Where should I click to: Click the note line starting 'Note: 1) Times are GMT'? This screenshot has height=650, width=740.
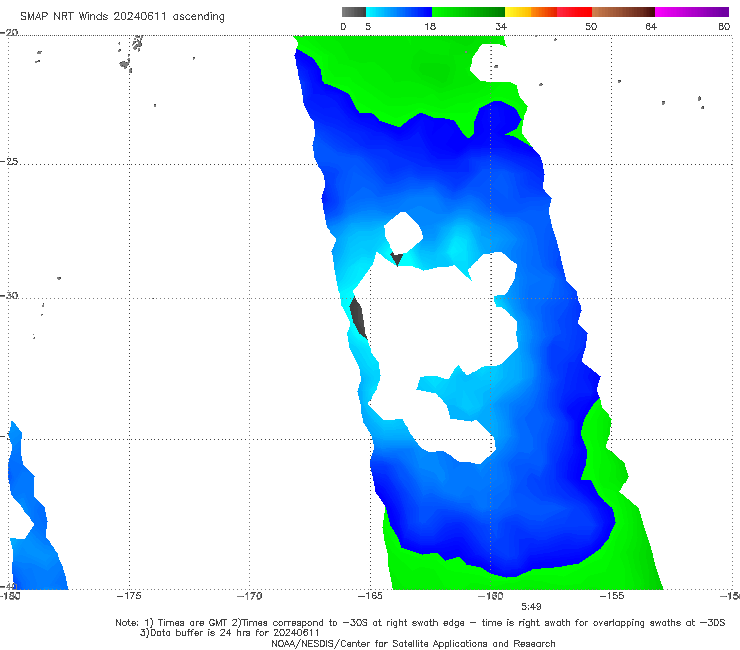[x=420, y=623]
